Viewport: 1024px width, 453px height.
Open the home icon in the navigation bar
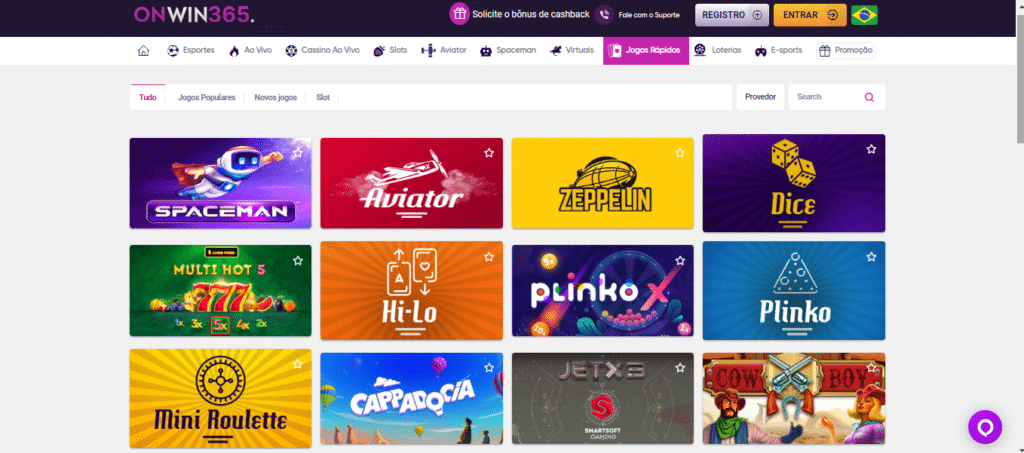[x=143, y=51]
